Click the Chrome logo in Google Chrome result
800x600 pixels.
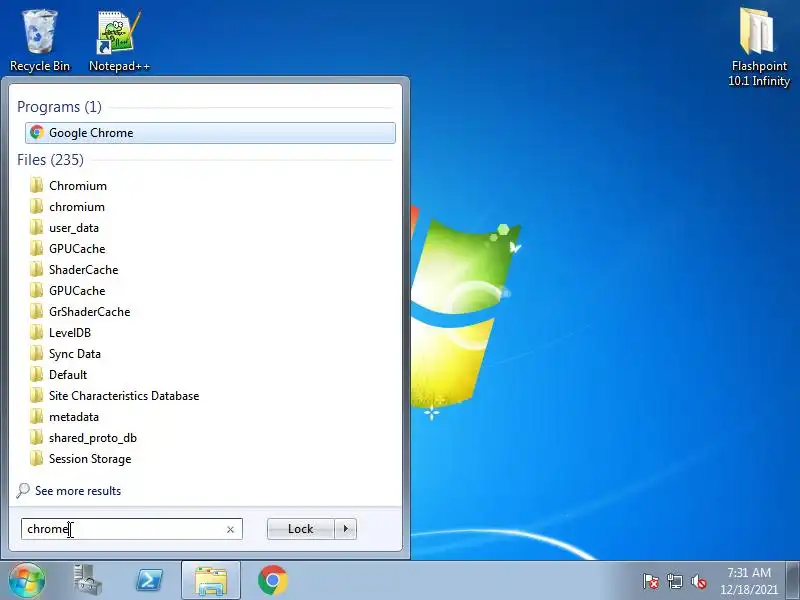pos(37,133)
